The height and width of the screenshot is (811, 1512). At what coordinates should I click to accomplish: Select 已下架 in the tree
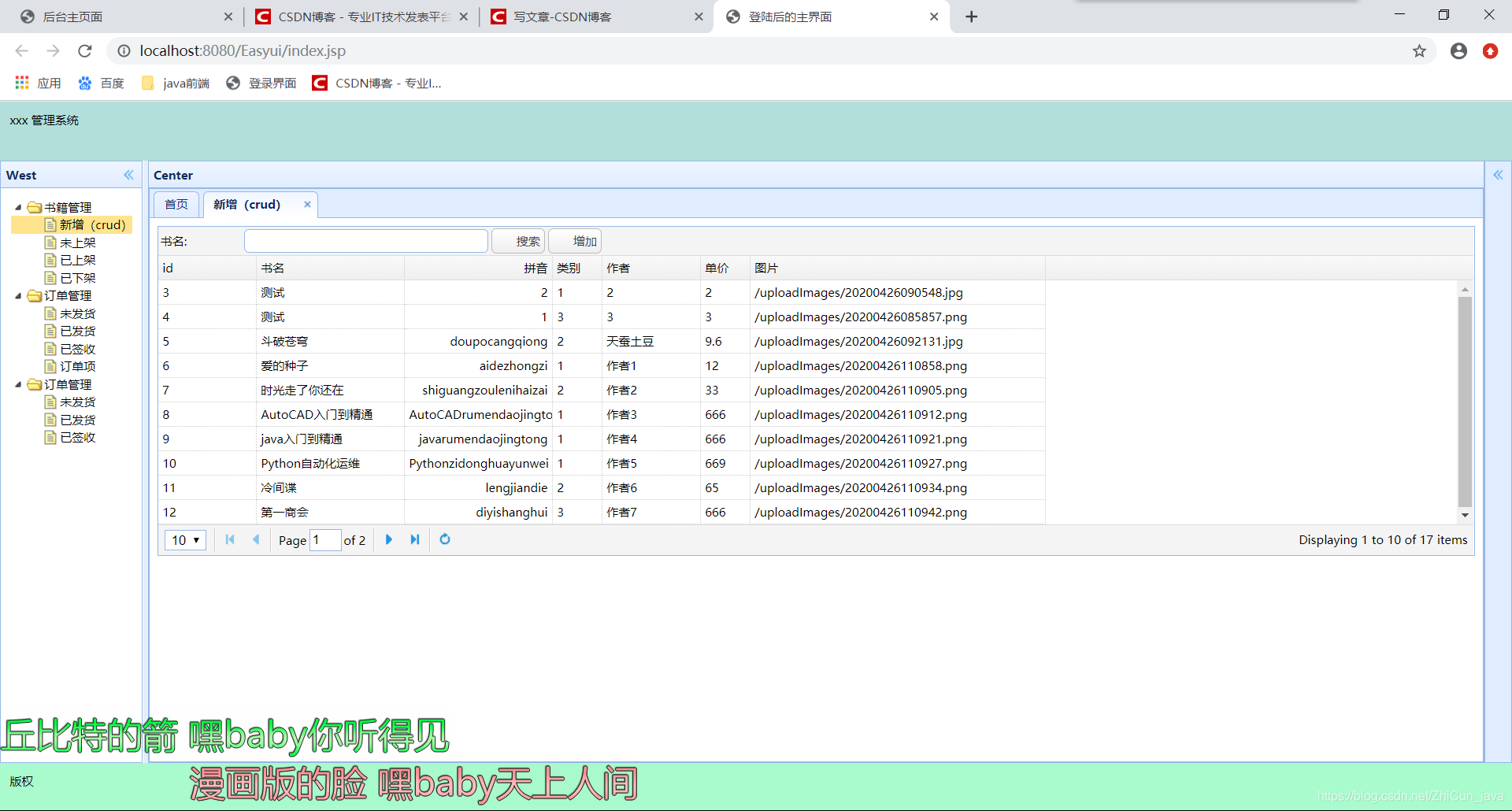tap(77, 278)
